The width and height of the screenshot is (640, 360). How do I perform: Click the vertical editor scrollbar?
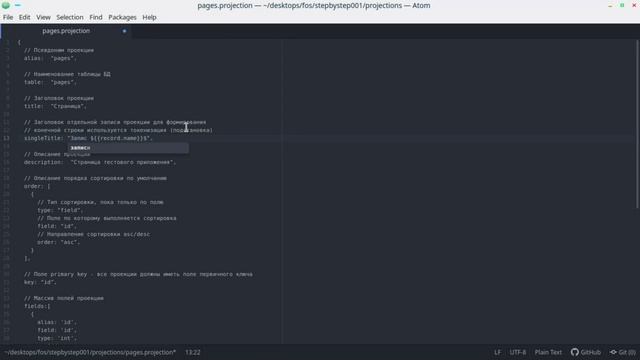point(638,124)
